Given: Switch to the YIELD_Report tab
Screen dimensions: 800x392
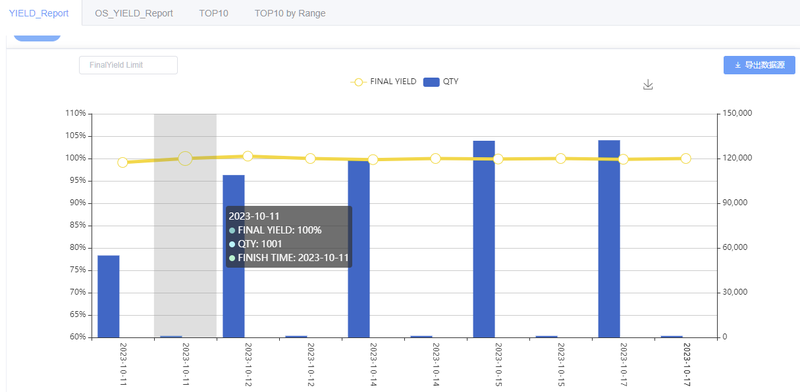Looking at the screenshot, I should (x=39, y=13).
